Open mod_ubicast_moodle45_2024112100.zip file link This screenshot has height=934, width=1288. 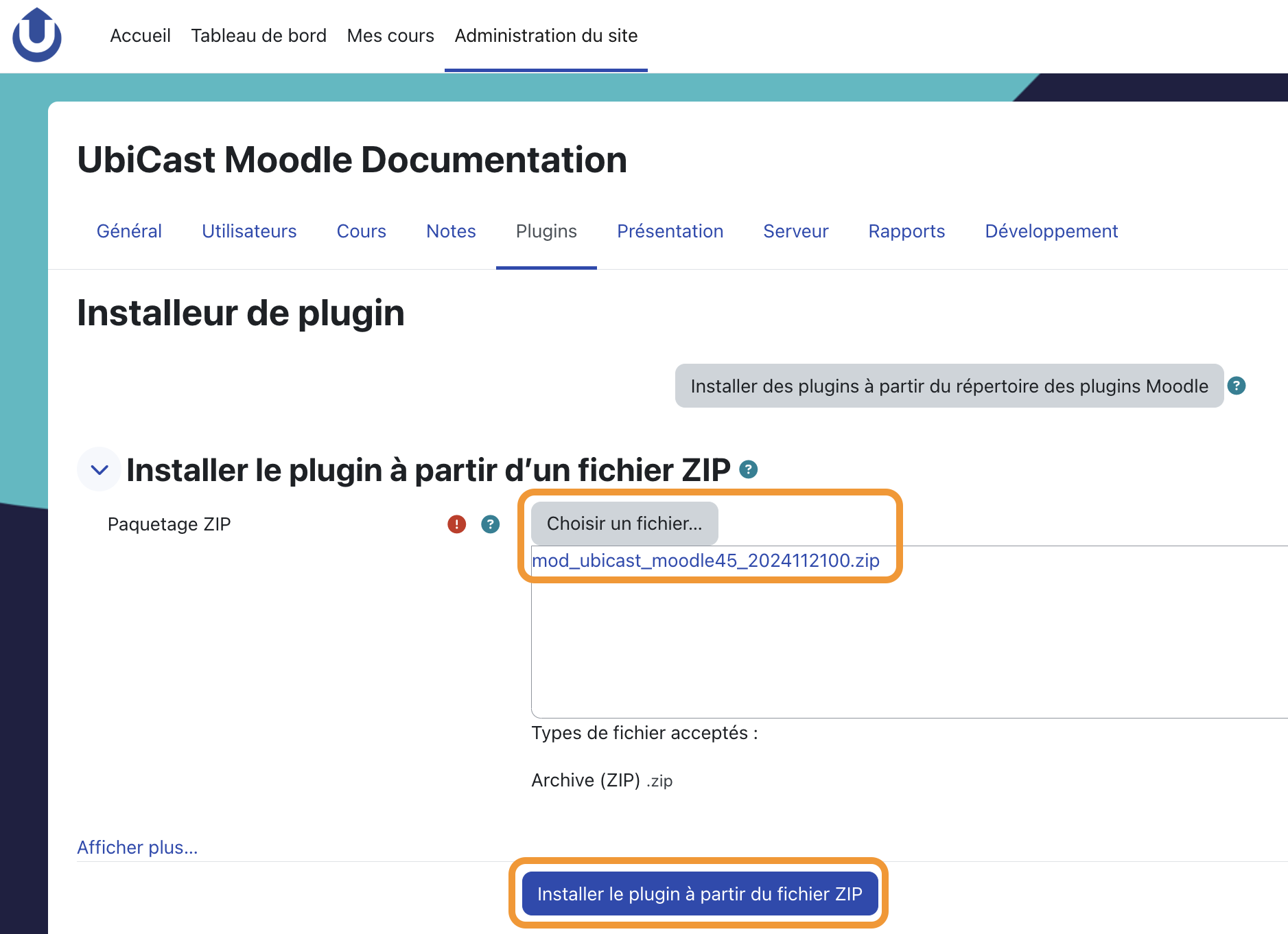(x=705, y=561)
